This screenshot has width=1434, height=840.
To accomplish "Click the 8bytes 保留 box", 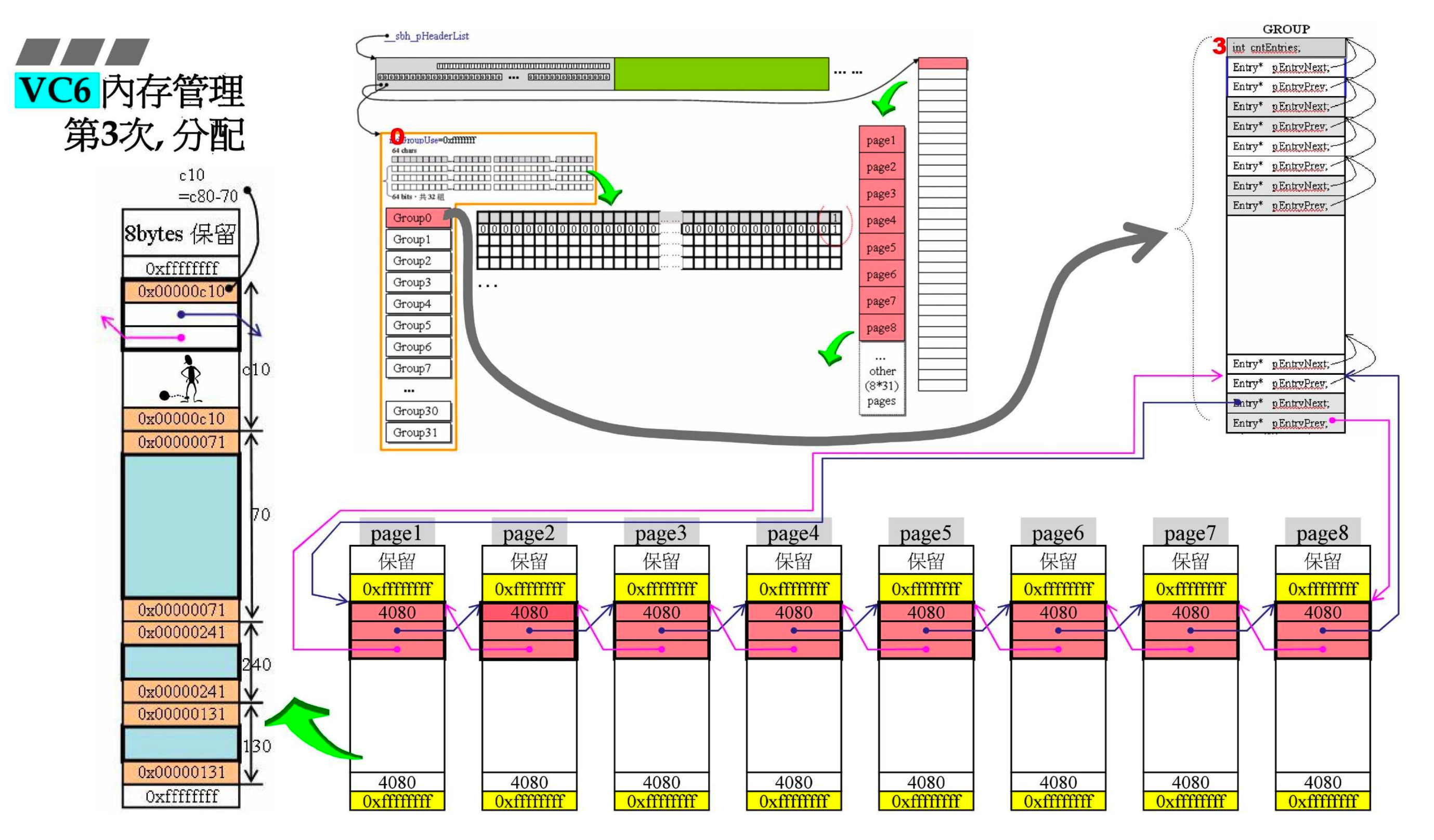I will click(180, 233).
